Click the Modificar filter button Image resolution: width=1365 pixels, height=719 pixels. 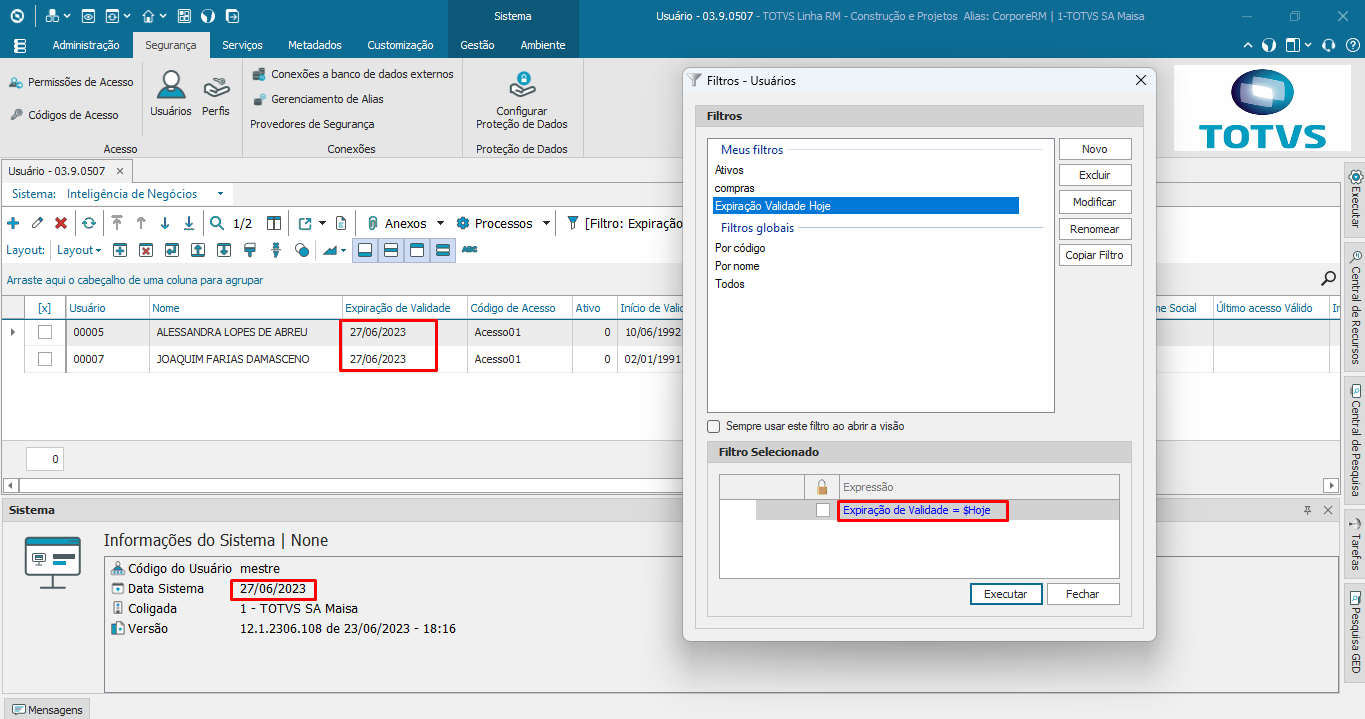[x=1095, y=202]
